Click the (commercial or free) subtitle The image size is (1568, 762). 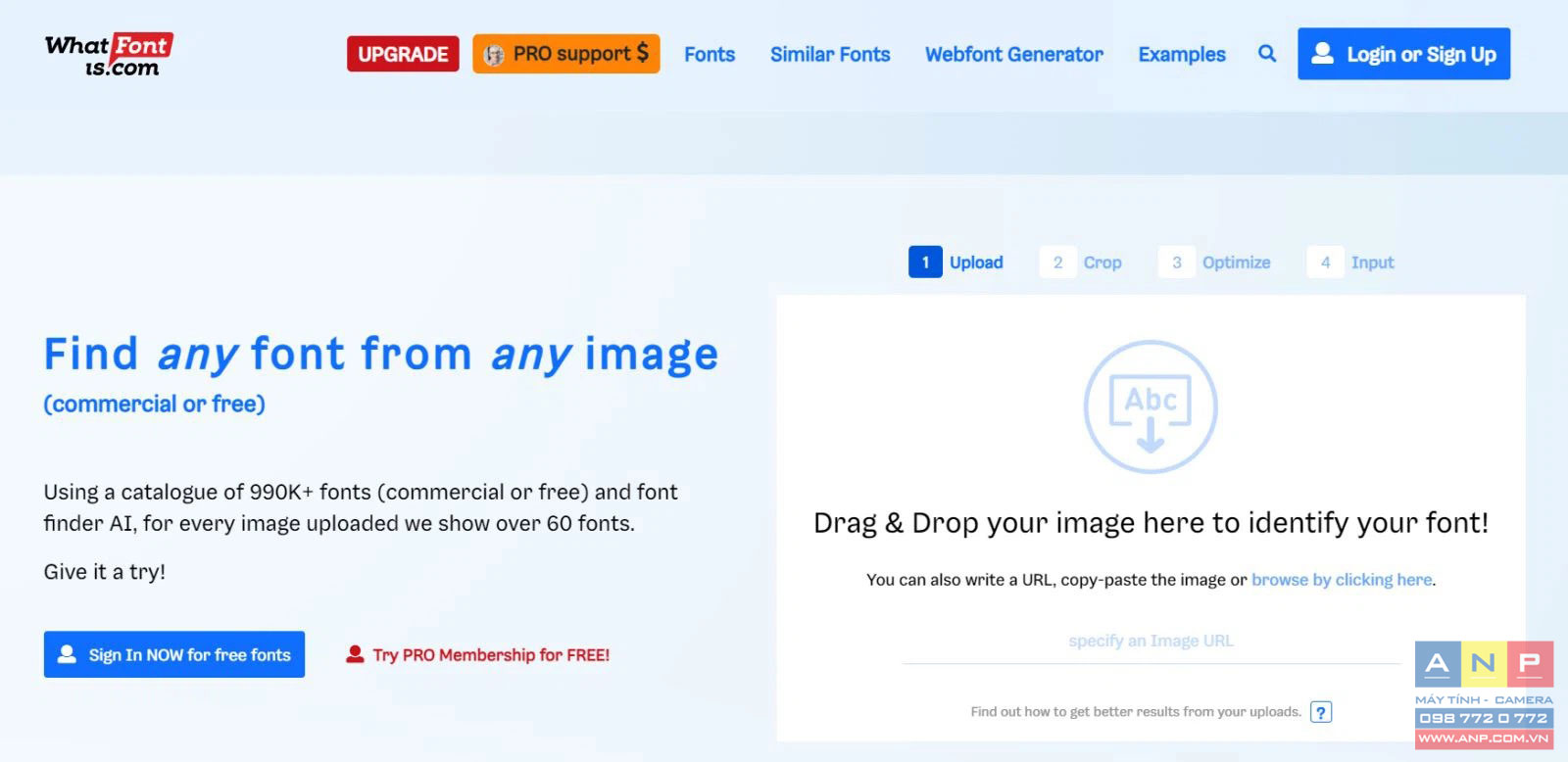[155, 404]
